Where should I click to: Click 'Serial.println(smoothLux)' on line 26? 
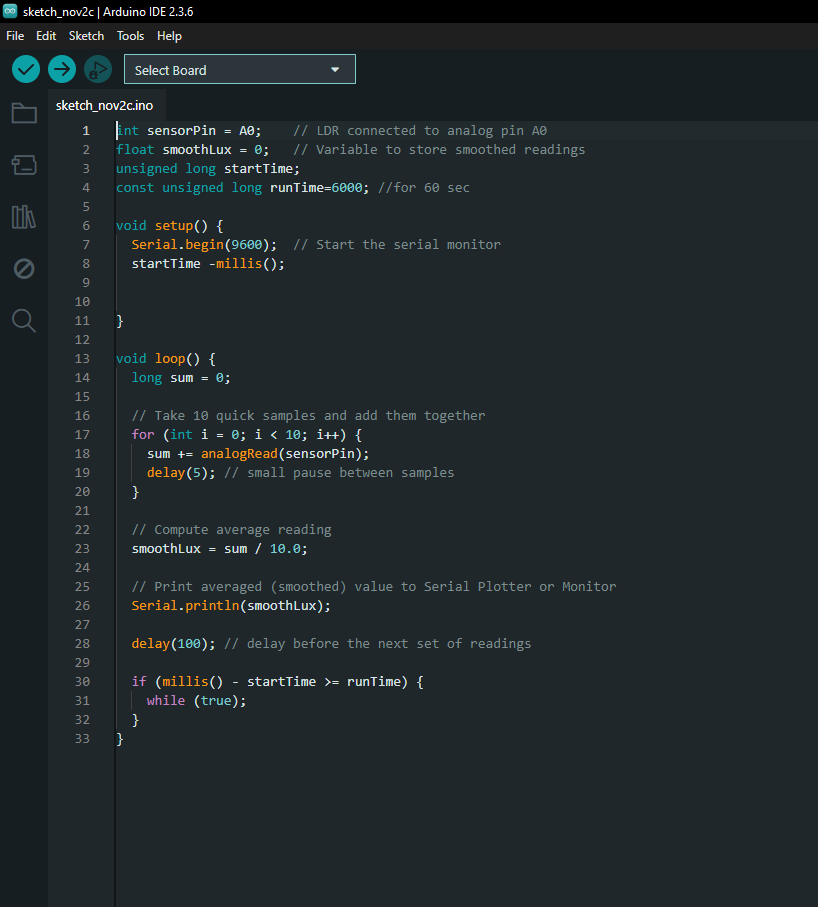227,606
